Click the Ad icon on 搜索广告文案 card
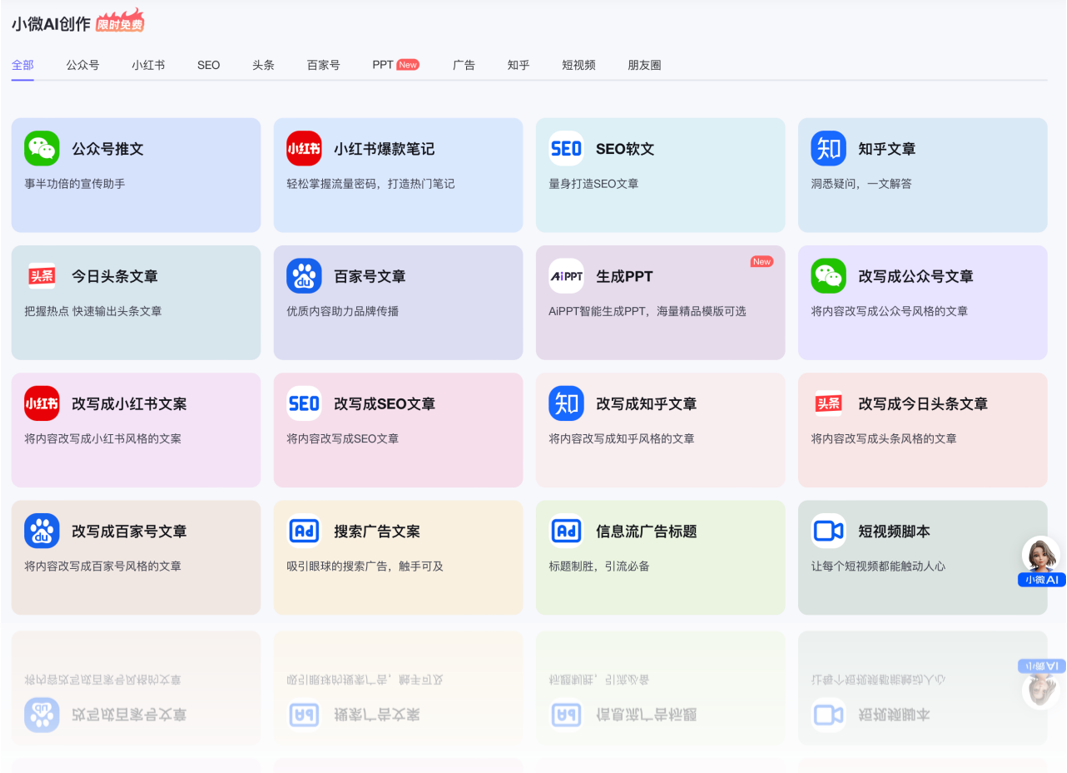 (303, 531)
